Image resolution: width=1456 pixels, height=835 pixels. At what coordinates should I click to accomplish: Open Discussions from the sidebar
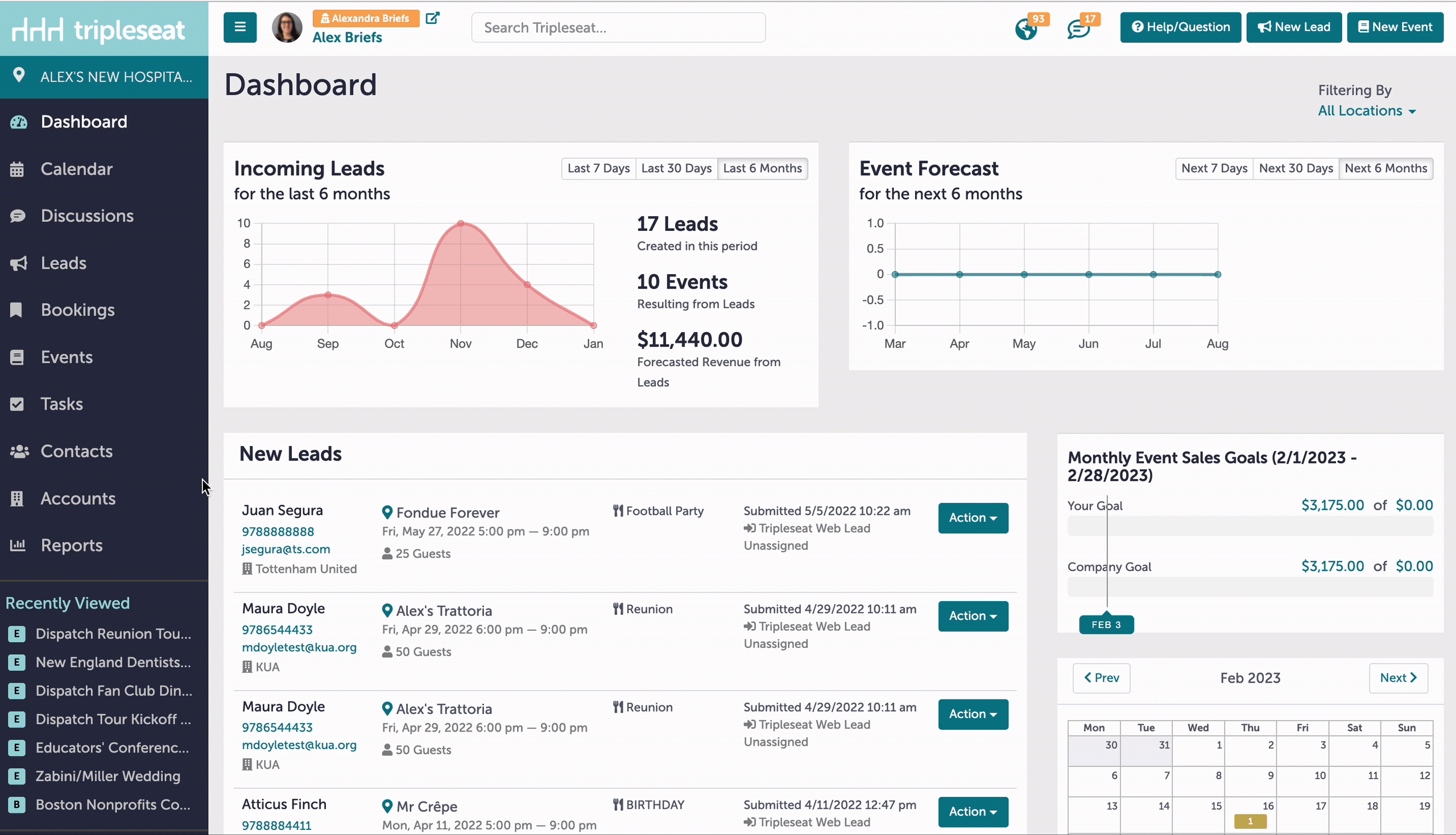click(87, 216)
